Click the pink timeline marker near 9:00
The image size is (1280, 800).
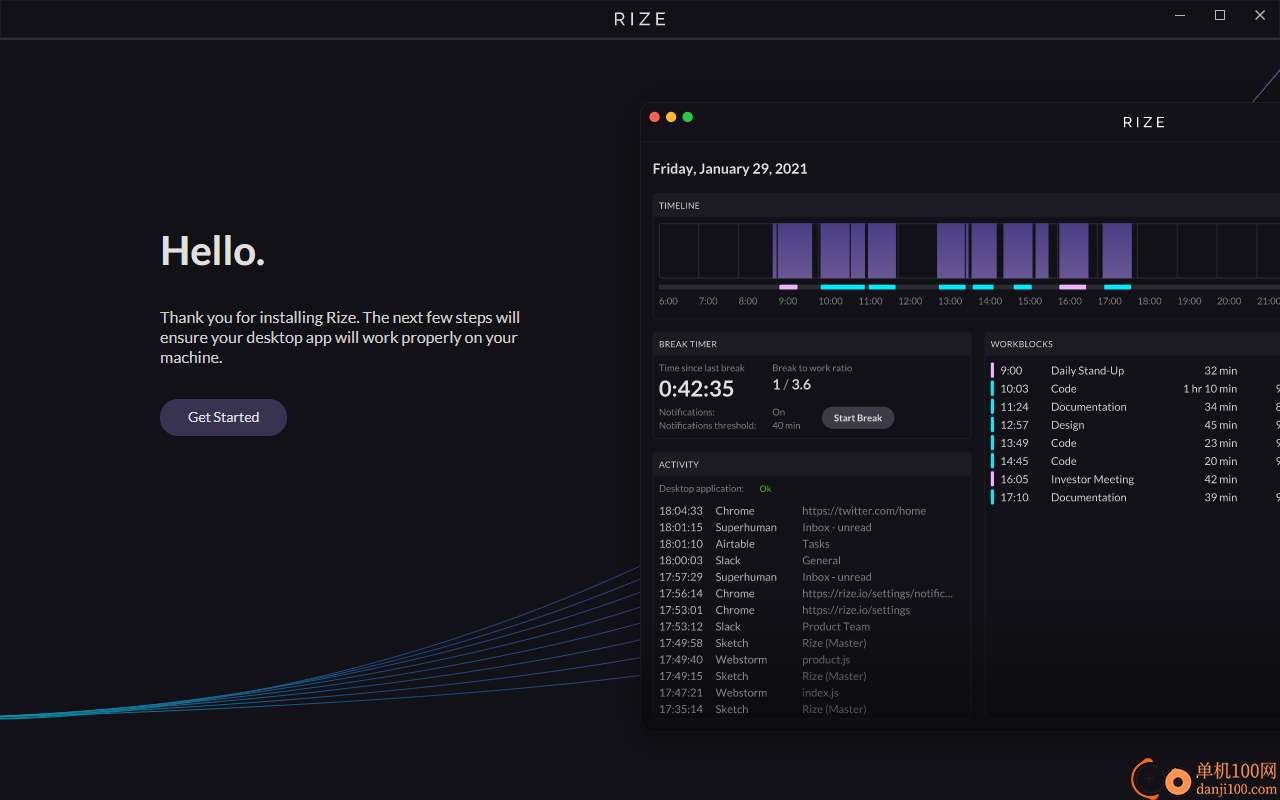coord(788,287)
